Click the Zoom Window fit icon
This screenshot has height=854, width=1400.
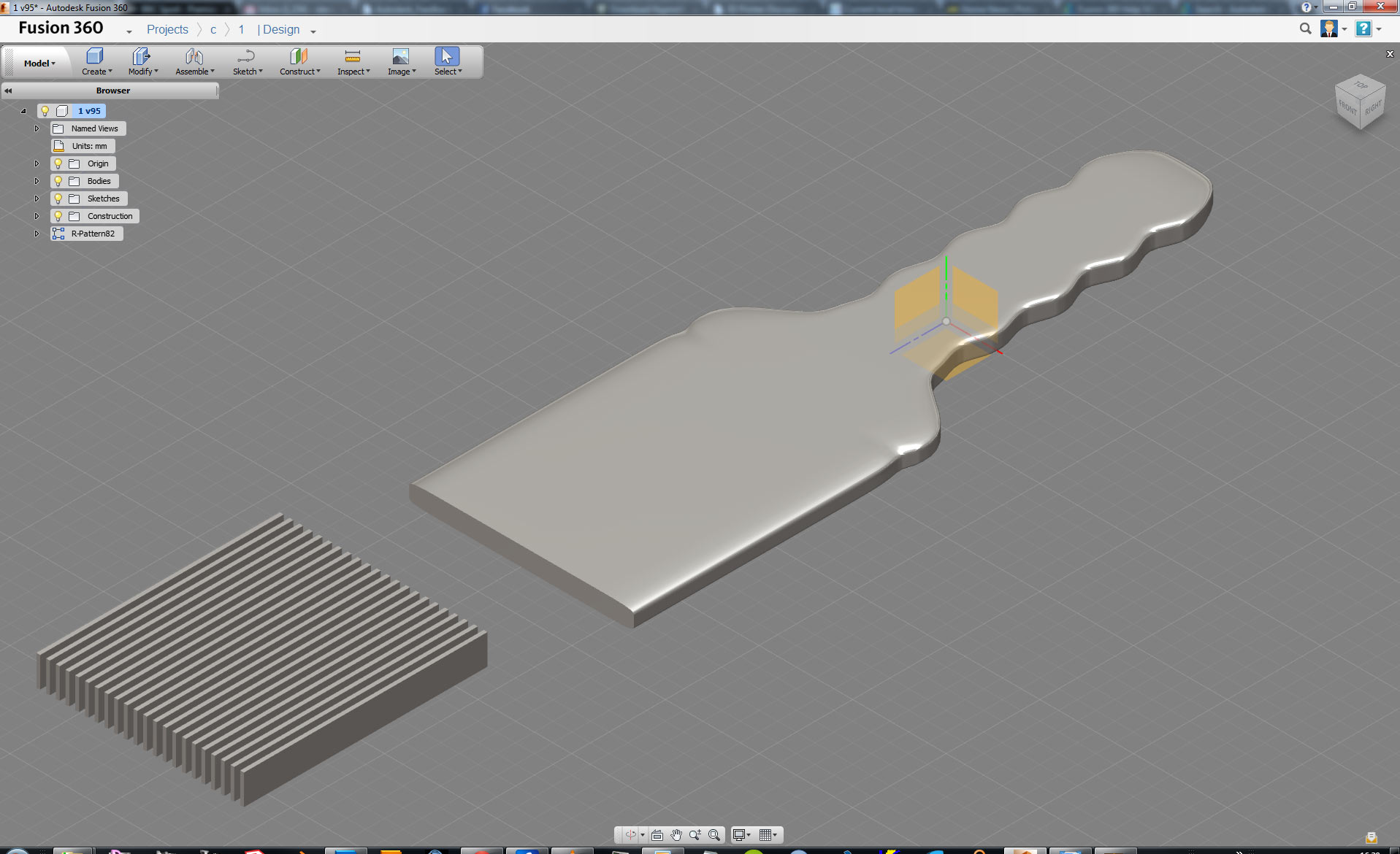pos(714,835)
